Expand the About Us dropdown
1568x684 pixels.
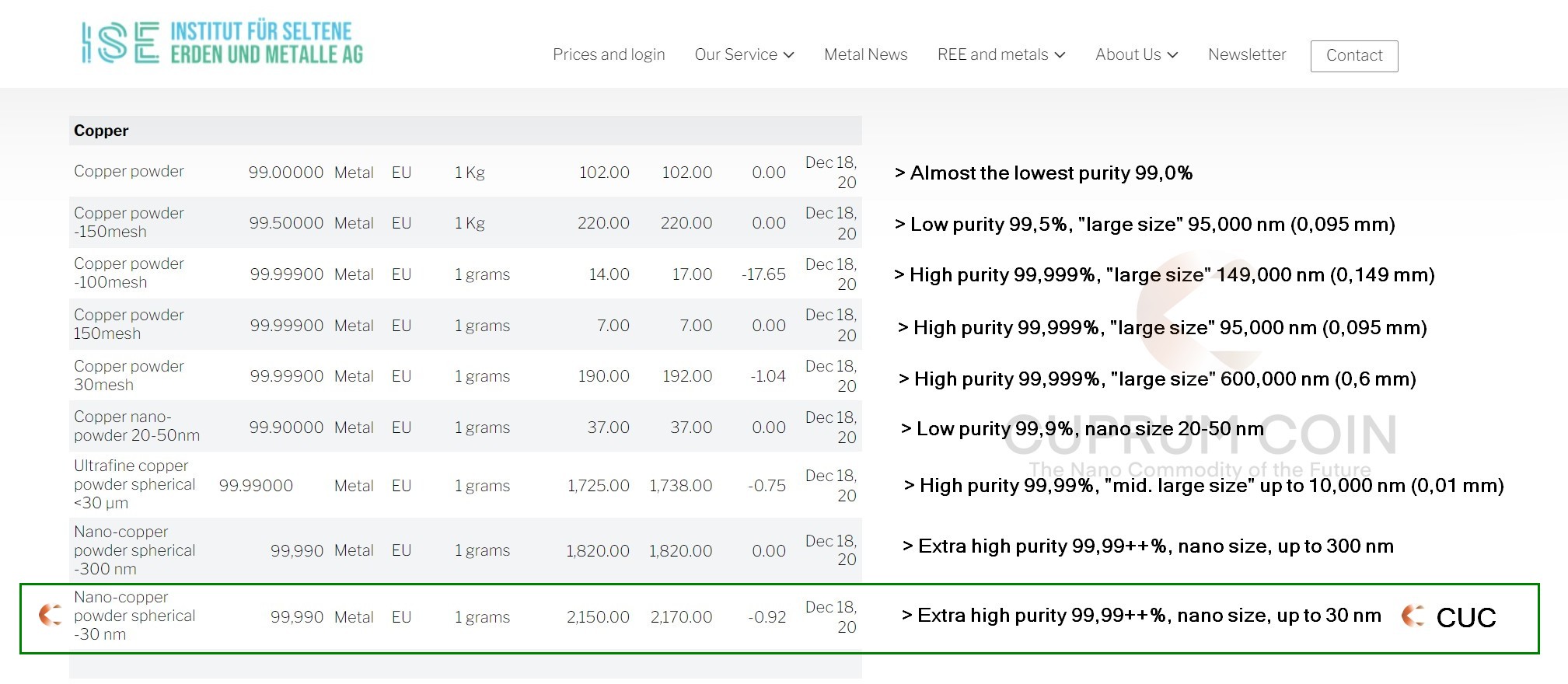pos(1136,54)
